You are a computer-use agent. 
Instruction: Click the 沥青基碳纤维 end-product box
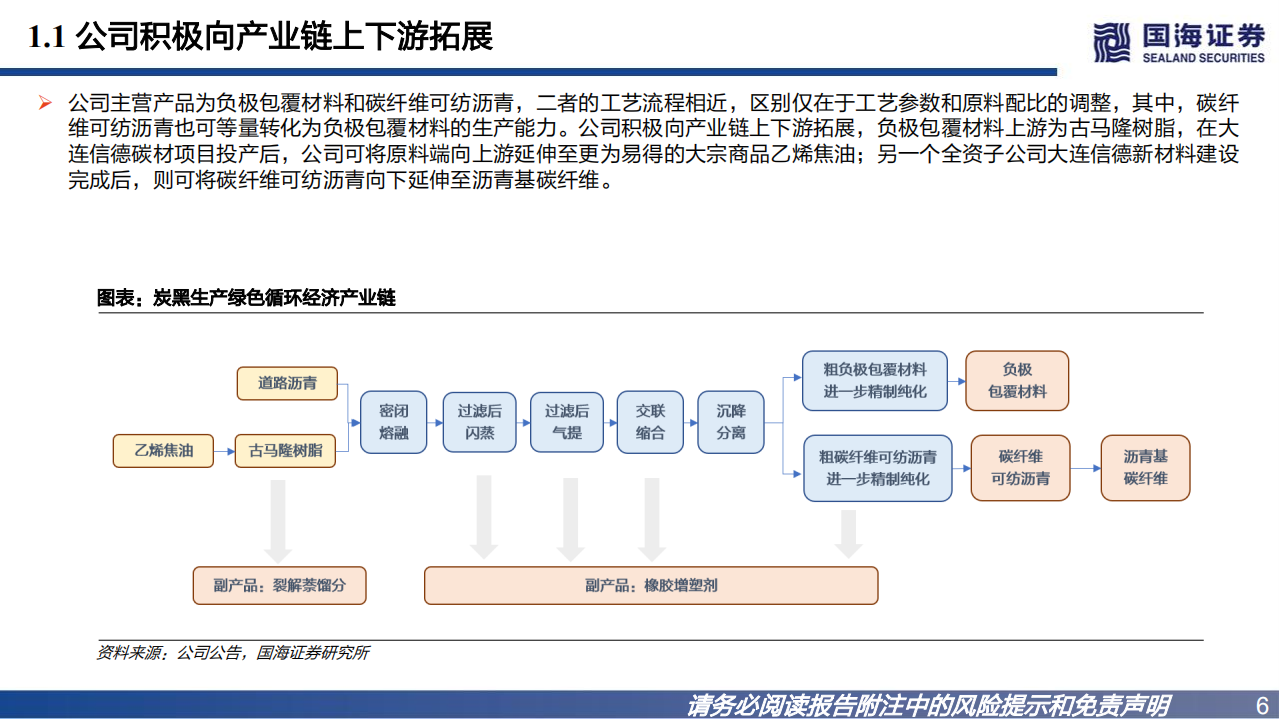tap(1145, 467)
